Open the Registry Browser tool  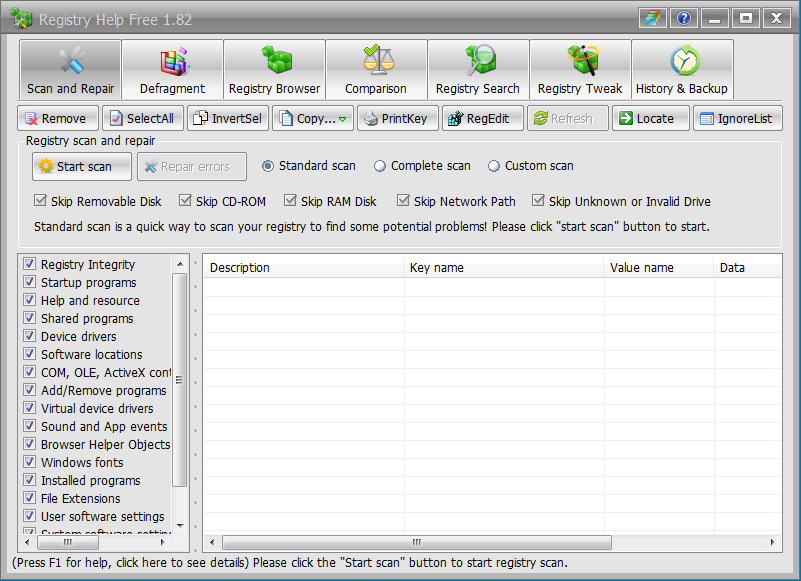tap(274, 70)
